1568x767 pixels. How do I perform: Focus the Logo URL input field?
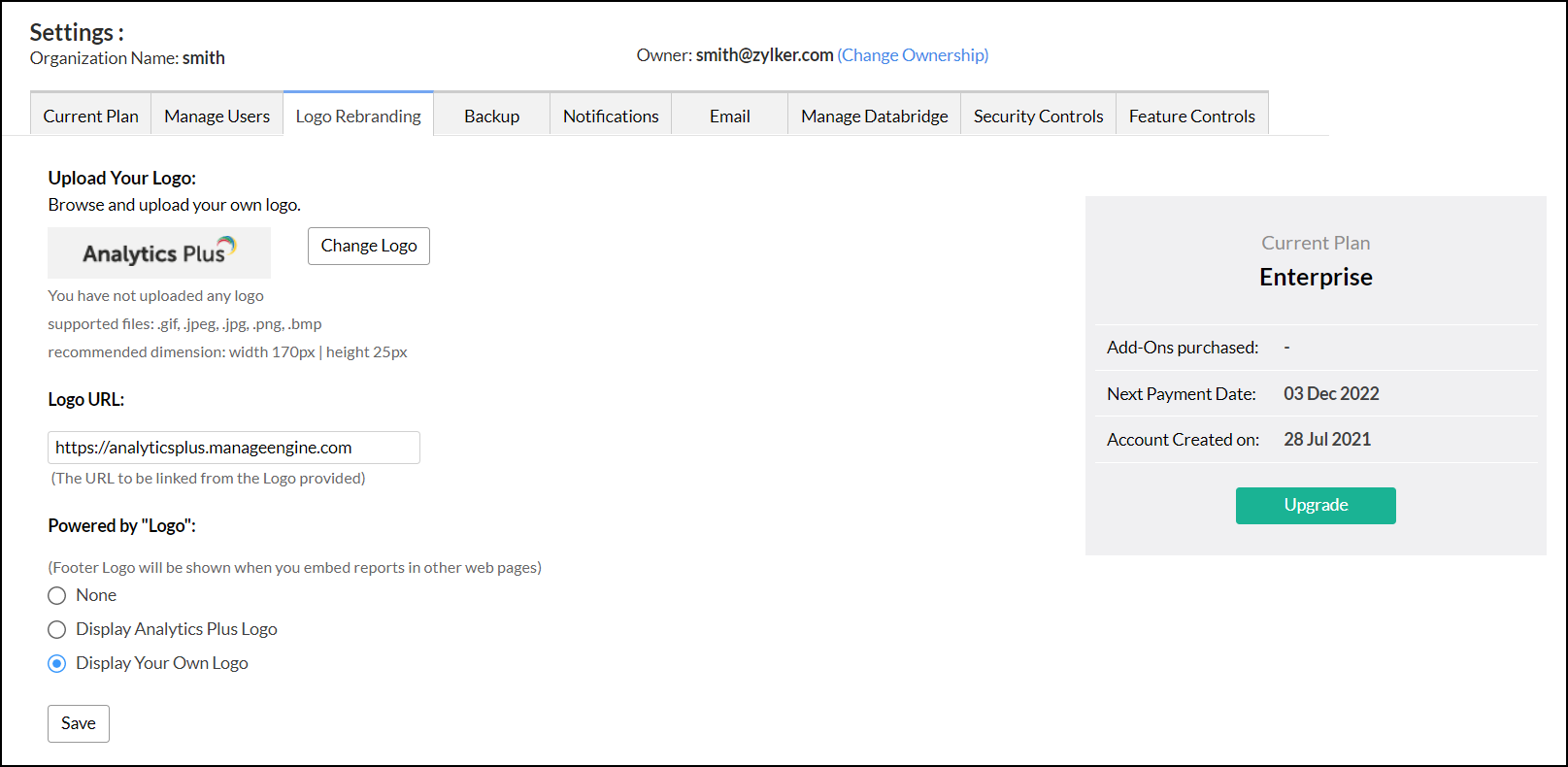[x=234, y=448]
